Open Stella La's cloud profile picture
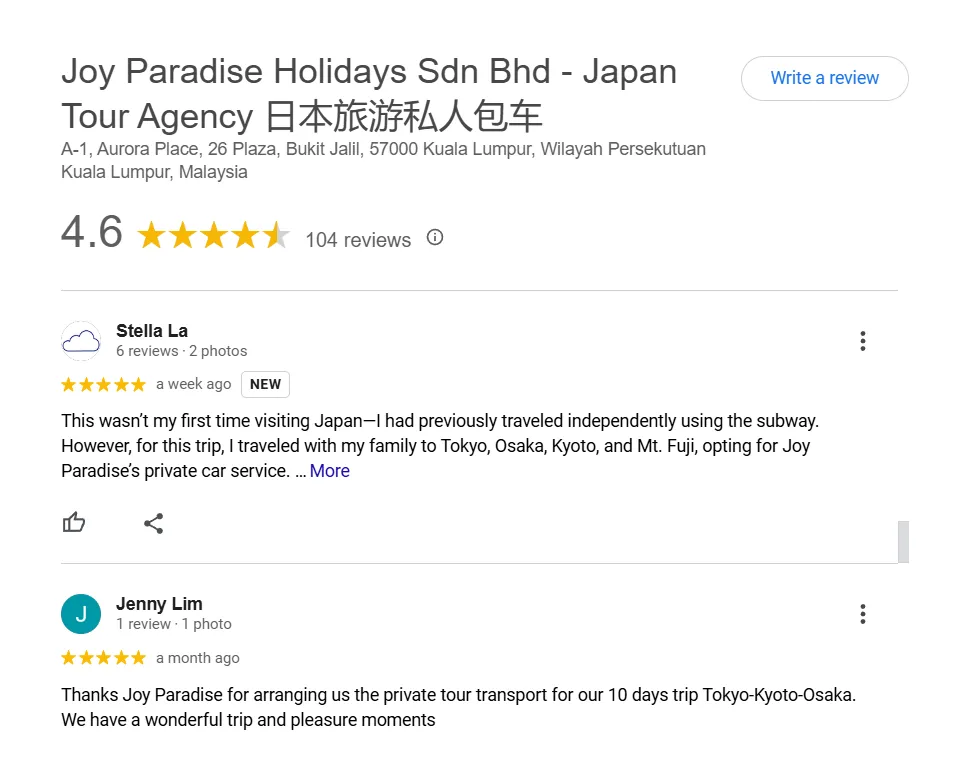 point(81,341)
